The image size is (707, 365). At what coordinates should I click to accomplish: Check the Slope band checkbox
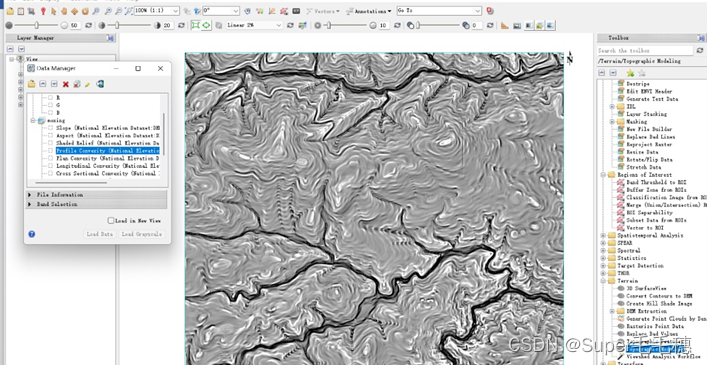(x=50, y=128)
